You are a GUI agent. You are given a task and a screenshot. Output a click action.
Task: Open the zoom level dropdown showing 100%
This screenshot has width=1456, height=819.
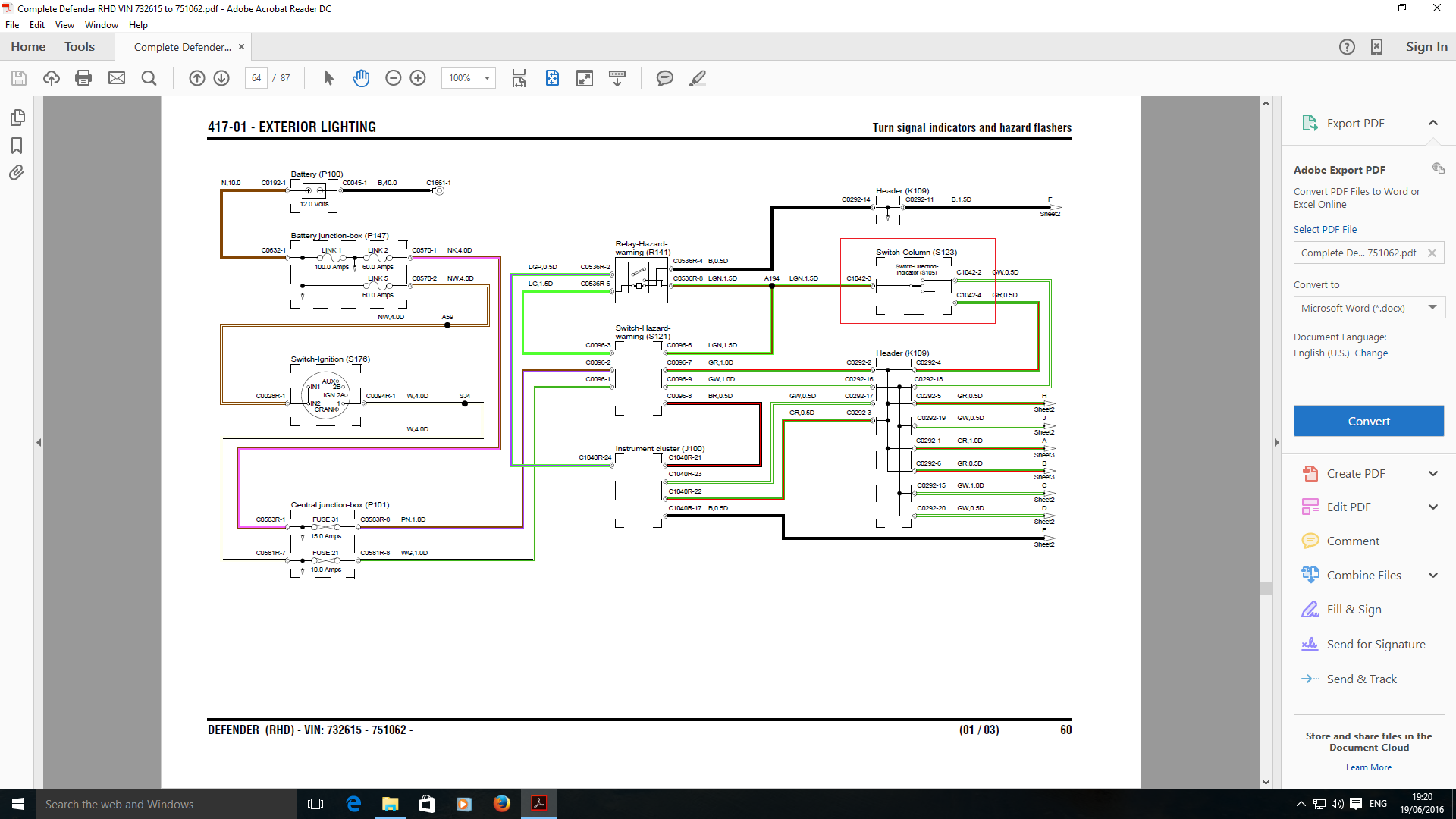pos(469,78)
